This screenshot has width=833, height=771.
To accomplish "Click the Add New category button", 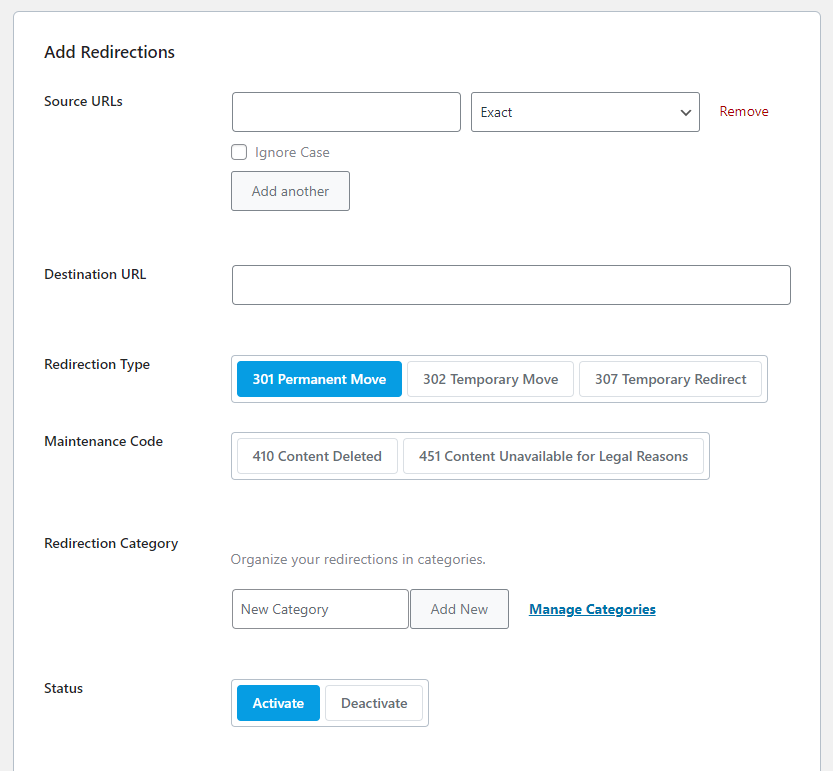I will coord(459,609).
